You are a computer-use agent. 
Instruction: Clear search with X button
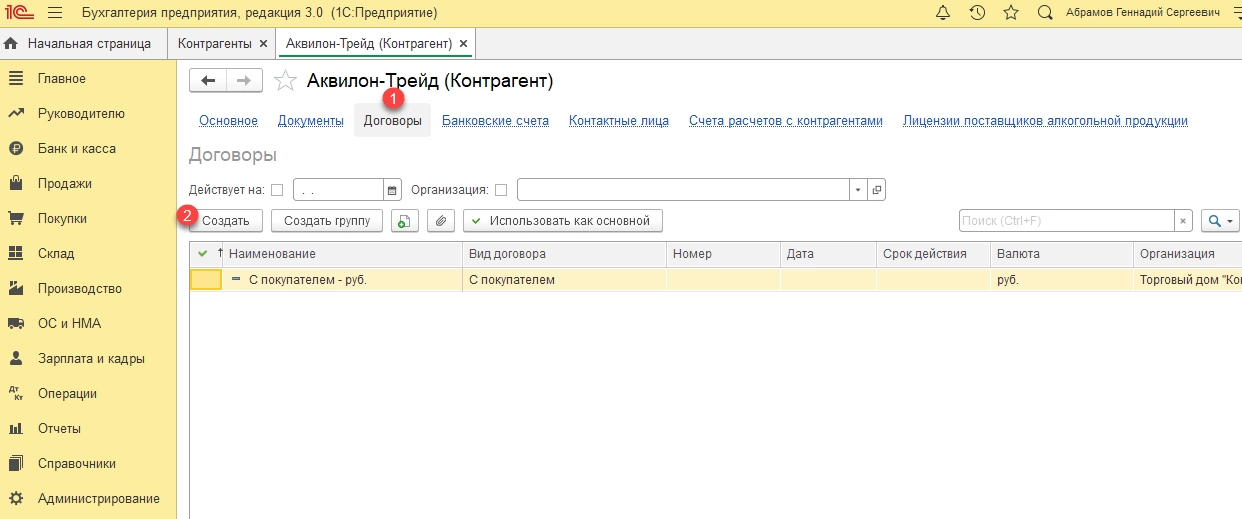1184,220
